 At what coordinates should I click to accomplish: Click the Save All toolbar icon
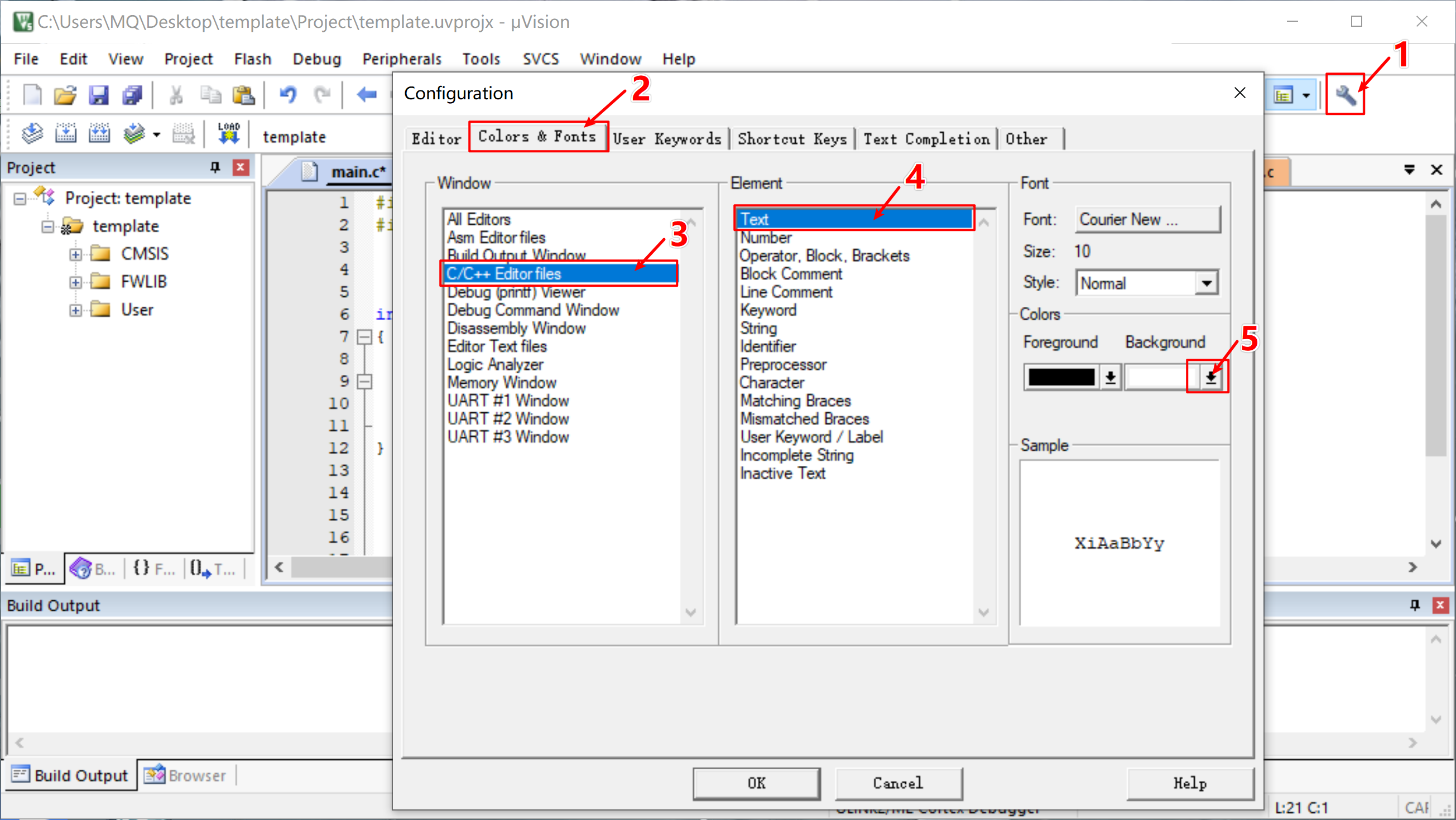tap(132, 95)
